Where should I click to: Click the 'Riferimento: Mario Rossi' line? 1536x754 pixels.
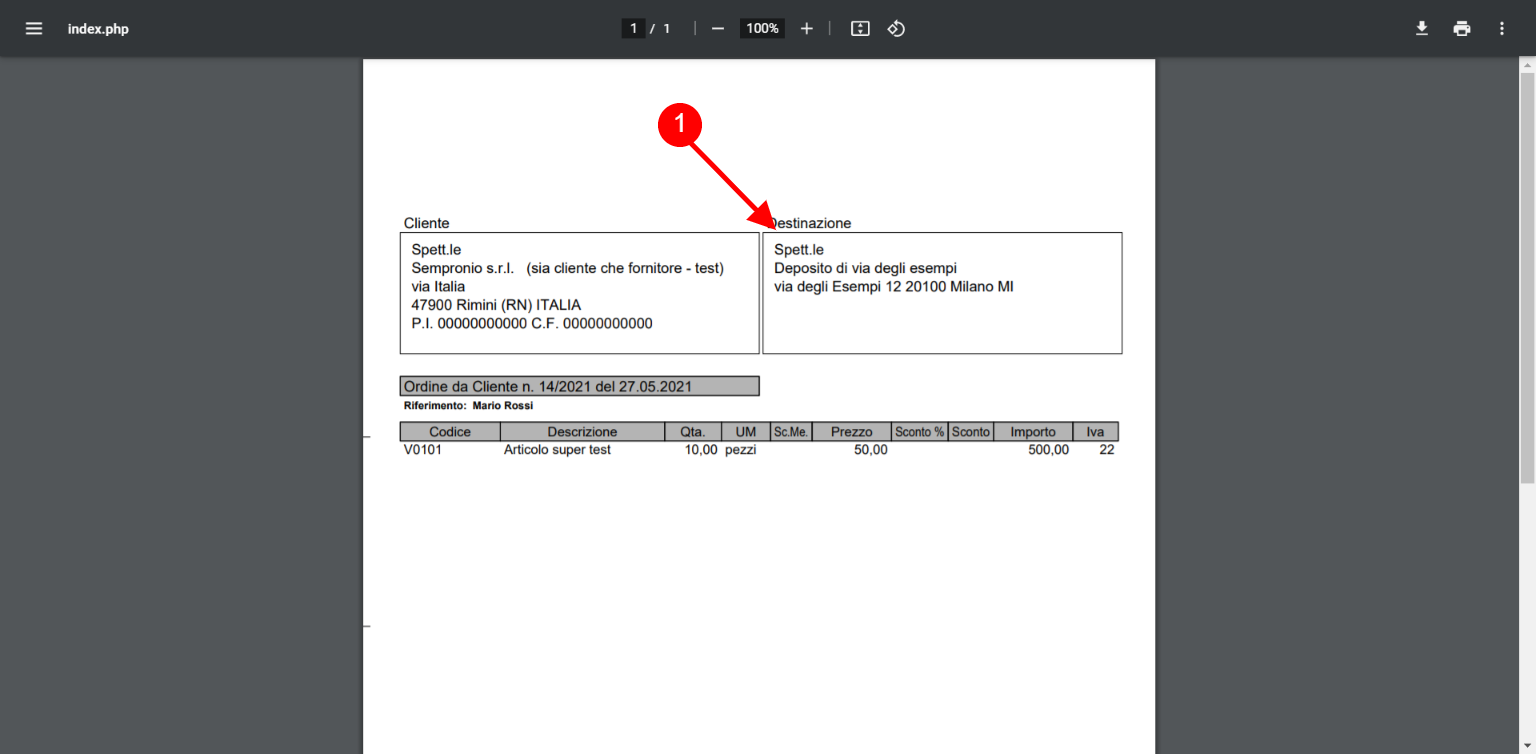[468, 406]
